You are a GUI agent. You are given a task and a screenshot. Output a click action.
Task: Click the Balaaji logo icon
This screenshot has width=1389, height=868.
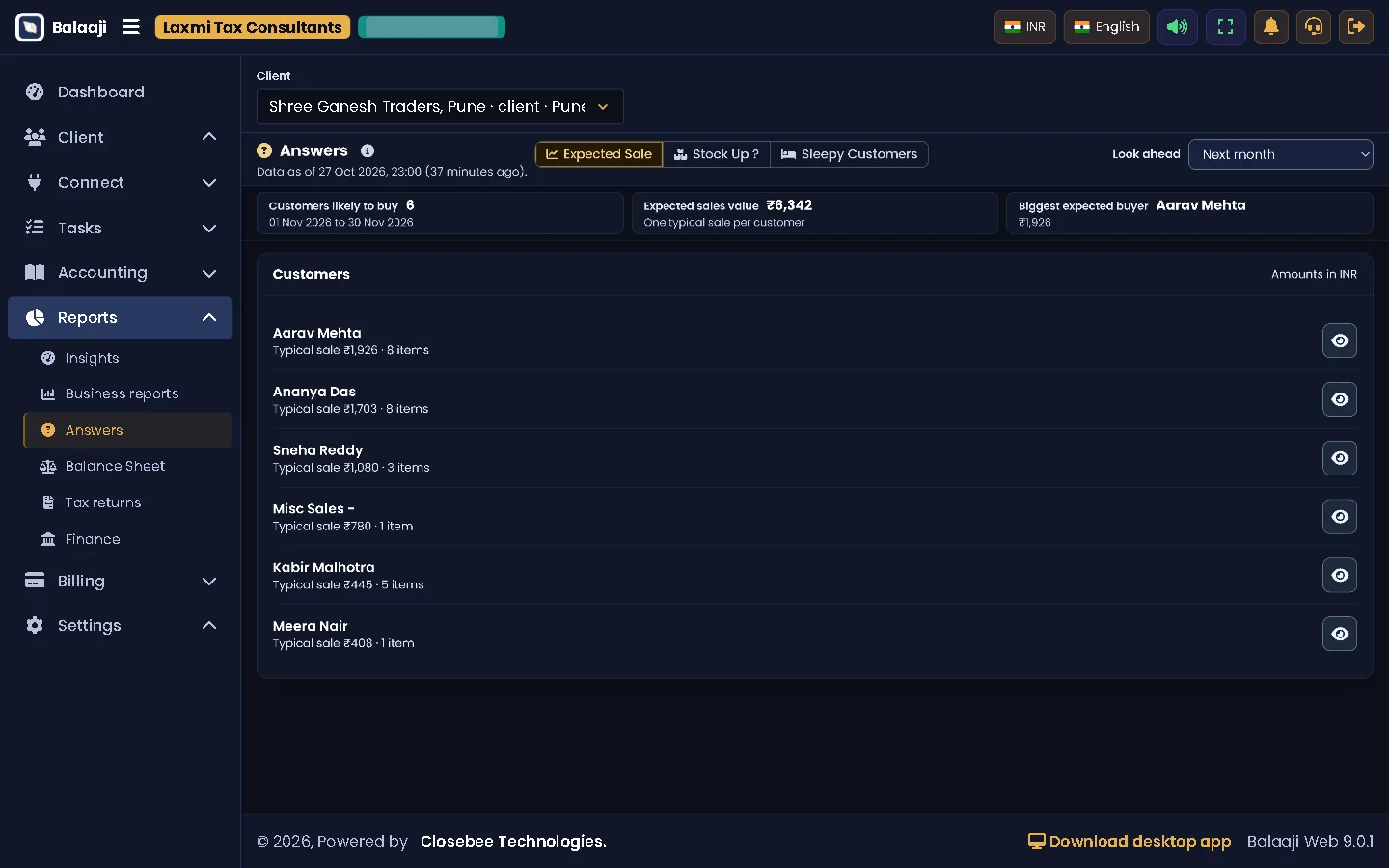(x=30, y=27)
